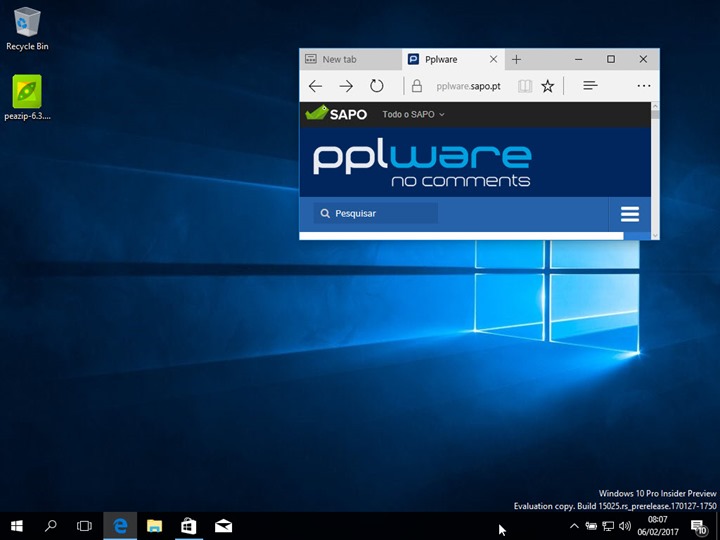
Task: Click the page scrollbar down arrow
Action: 655,235
